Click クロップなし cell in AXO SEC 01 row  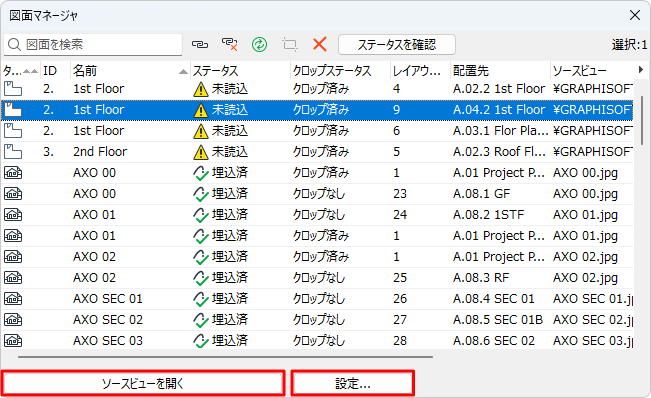click(x=318, y=299)
